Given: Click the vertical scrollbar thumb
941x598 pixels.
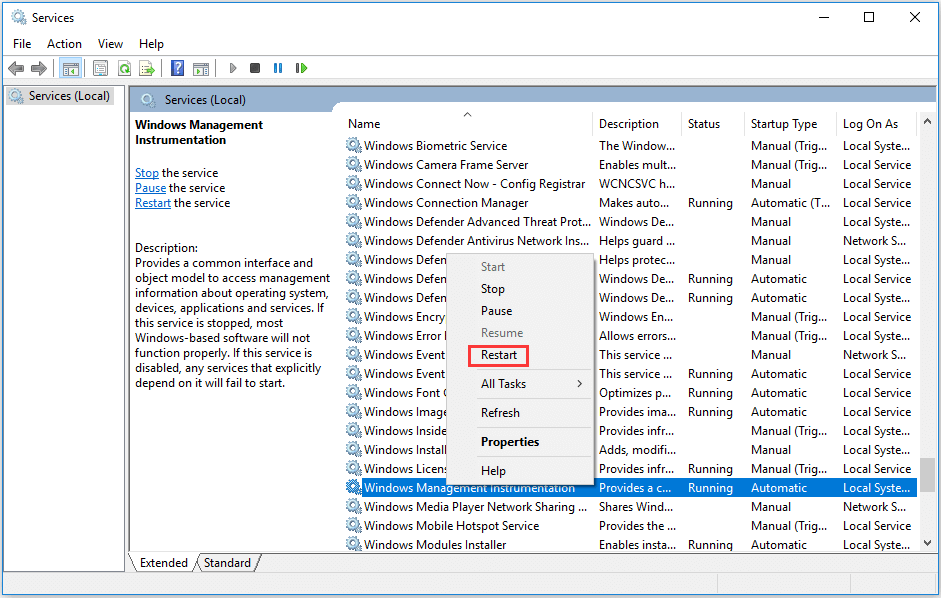Looking at the screenshot, I should (927, 477).
